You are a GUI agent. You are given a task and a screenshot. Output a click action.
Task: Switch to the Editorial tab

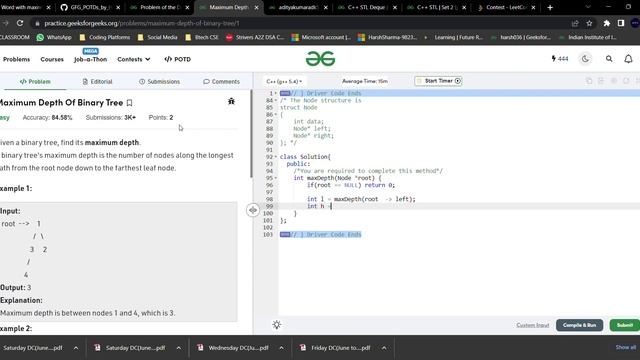(97, 82)
